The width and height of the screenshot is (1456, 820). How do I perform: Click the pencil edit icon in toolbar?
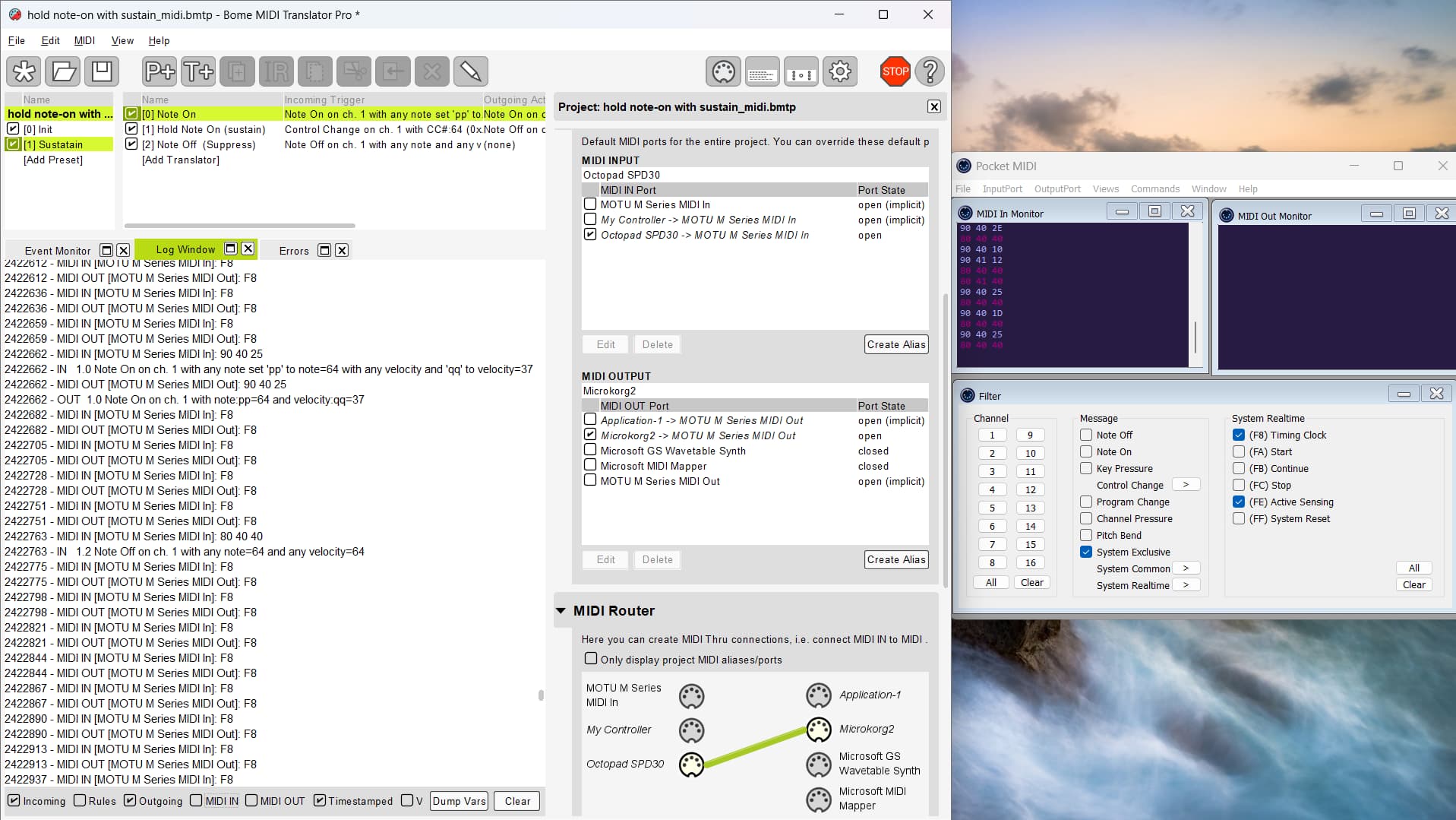click(x=470, y=71)
